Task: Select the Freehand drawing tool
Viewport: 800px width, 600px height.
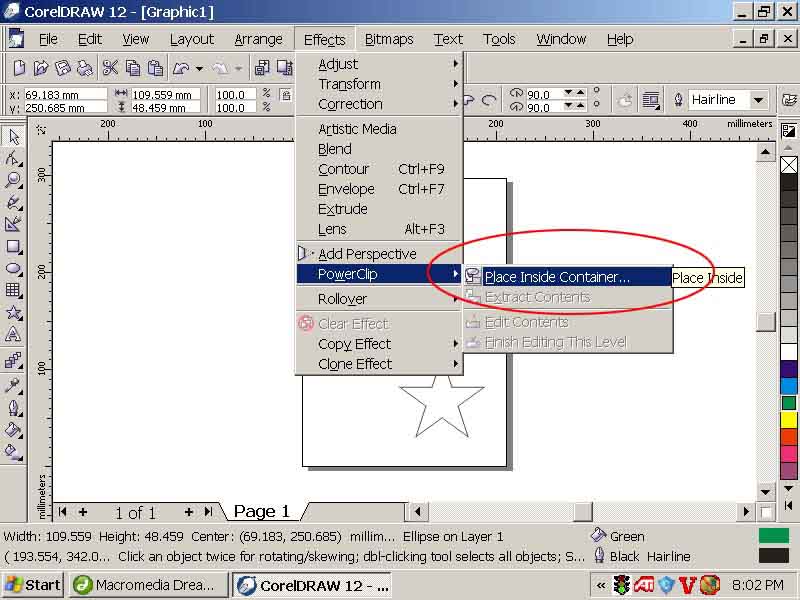Action: 13,203
